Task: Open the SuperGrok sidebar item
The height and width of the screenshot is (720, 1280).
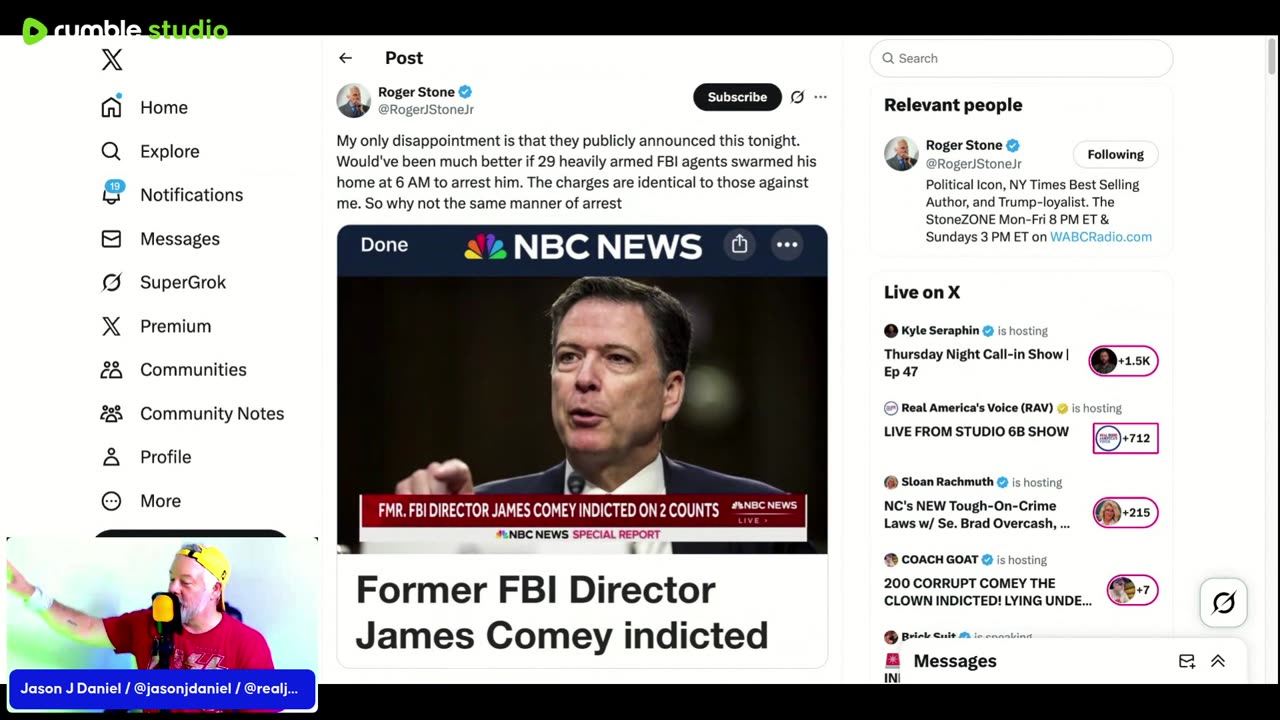Action: pyautogui.click(x=182, y=282)
